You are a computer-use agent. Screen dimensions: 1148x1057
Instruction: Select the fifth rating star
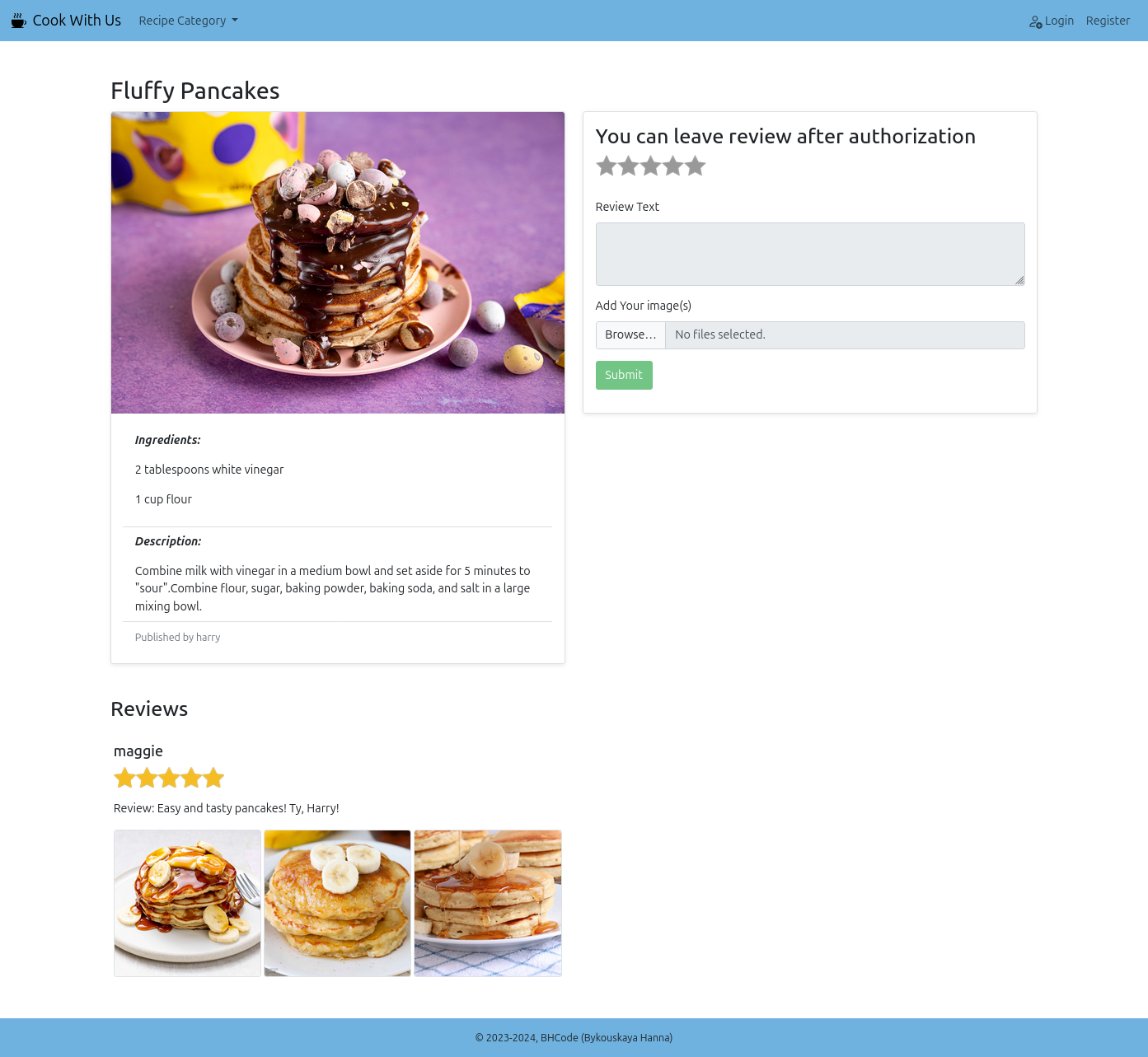point(696,166)
